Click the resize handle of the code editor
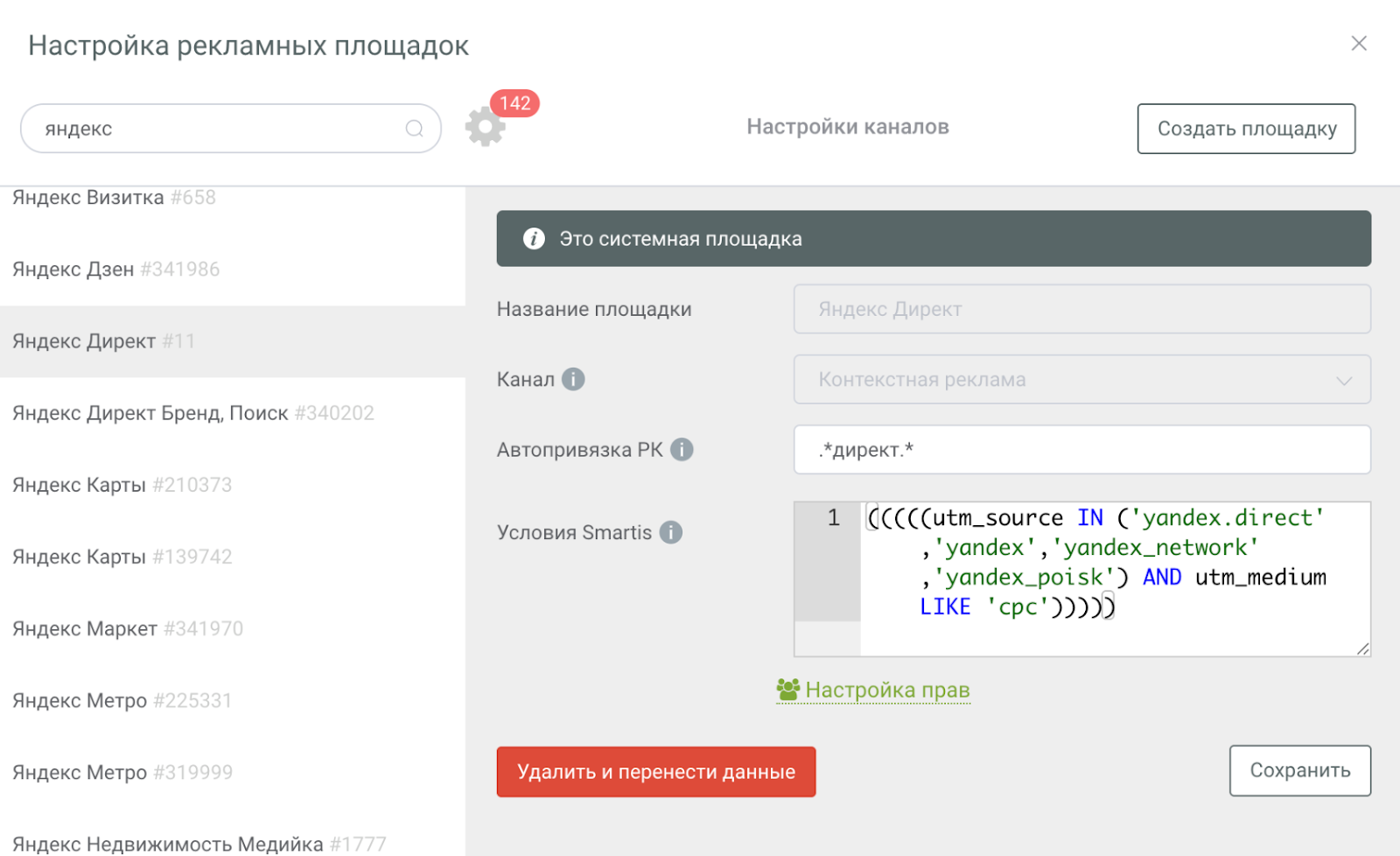This screenshot has height=856, width=1400. tap(1362, 648)
